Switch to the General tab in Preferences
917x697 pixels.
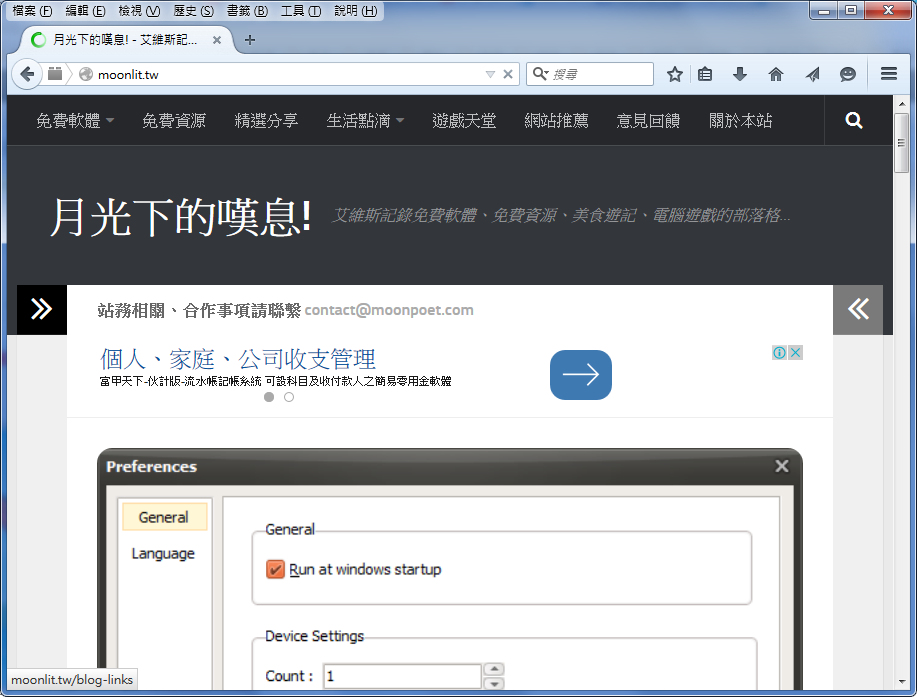pos(163,516)
